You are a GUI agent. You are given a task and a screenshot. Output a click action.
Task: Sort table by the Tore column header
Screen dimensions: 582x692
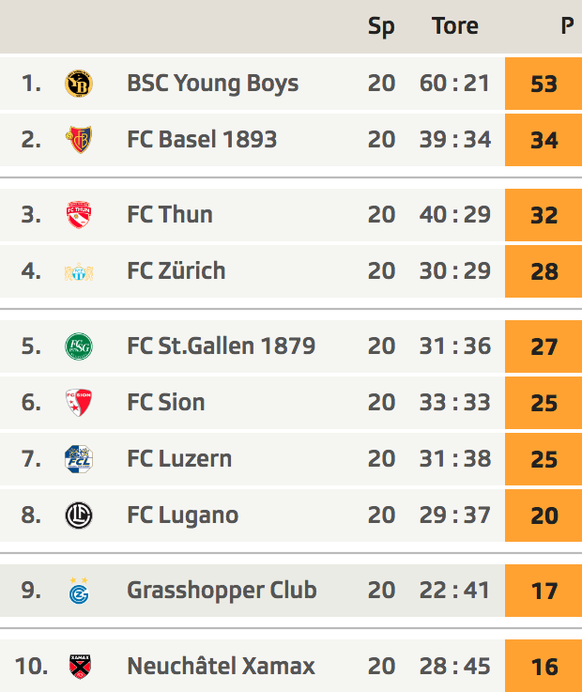pyautogui.click(x=455, y=26)
